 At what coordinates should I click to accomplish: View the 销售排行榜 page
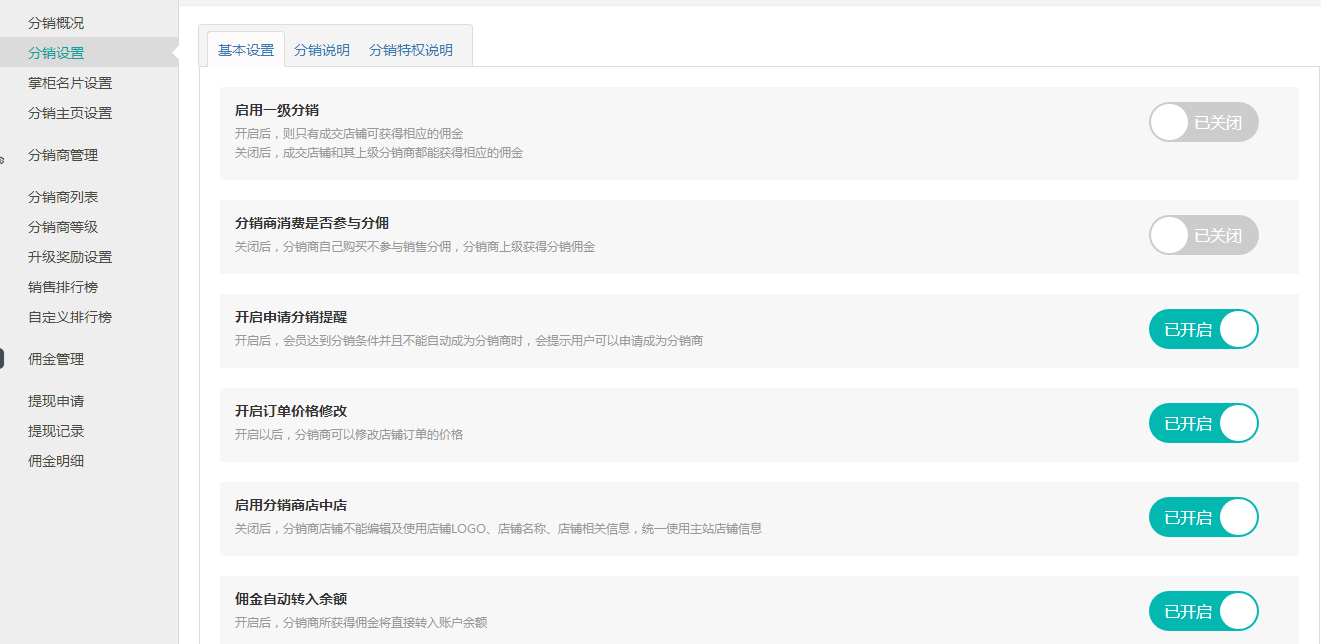(63, 287)
